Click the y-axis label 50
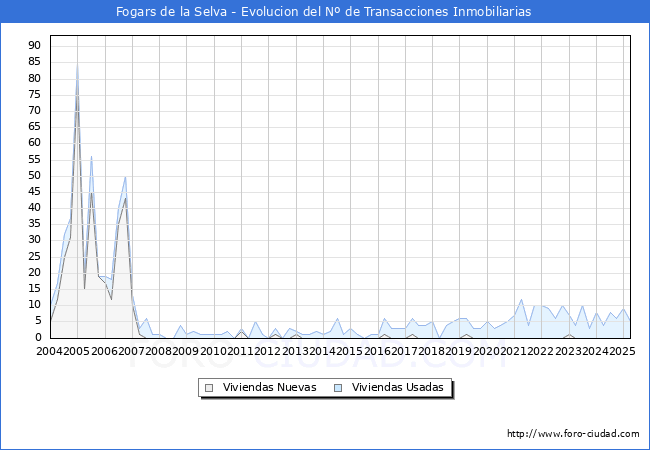The image size is (650, 450). (34, 175)
